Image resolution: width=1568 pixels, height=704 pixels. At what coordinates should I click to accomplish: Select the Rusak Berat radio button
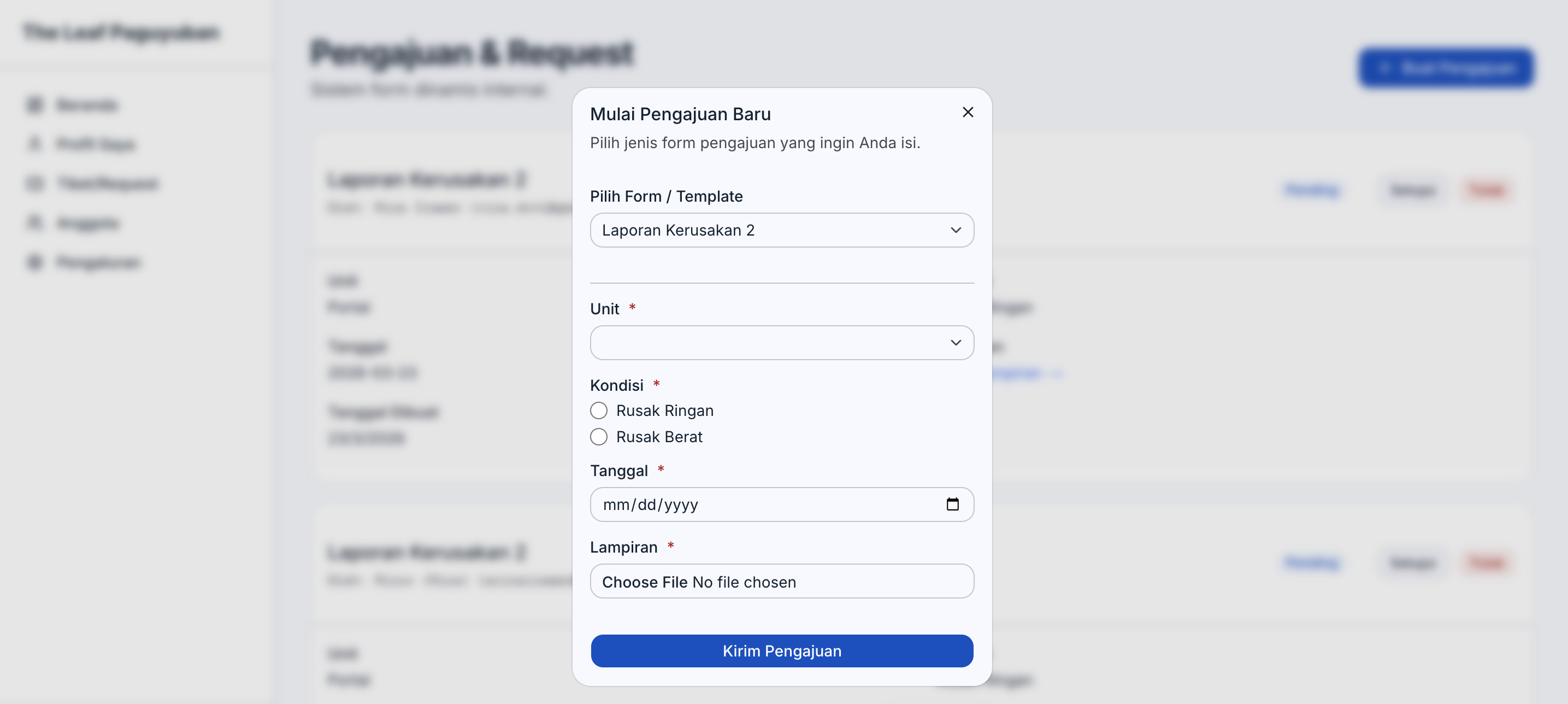tap(598, 437)
